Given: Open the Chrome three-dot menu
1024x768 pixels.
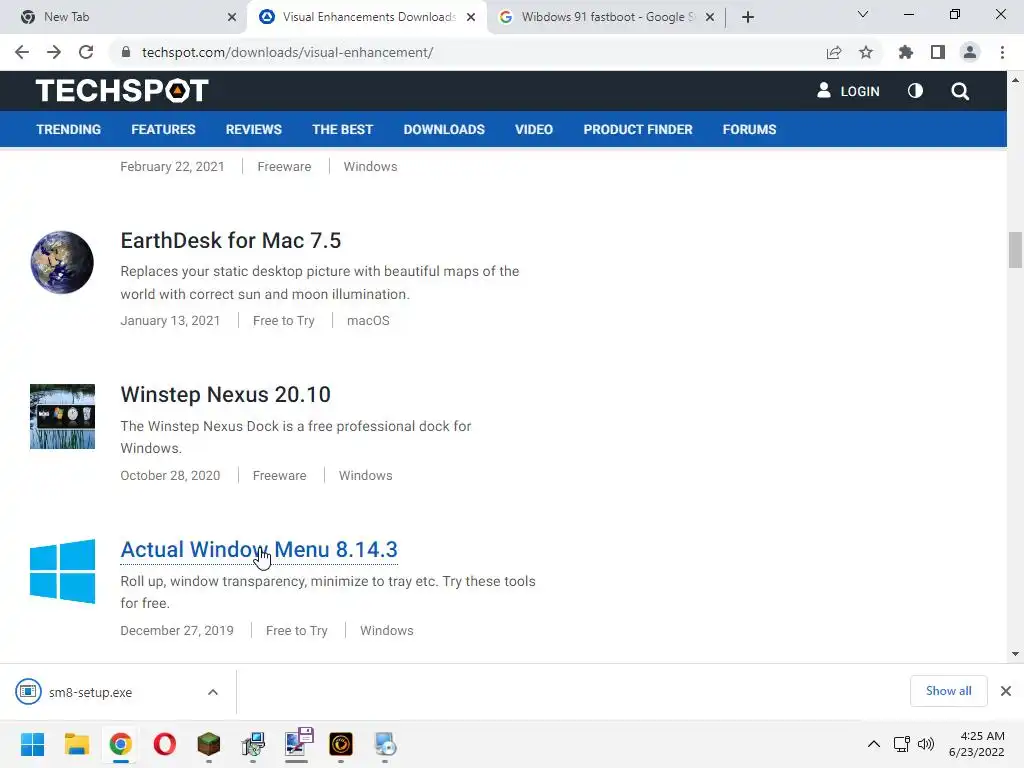Looking at the screenshot, I should click(x=1002, y=52).
